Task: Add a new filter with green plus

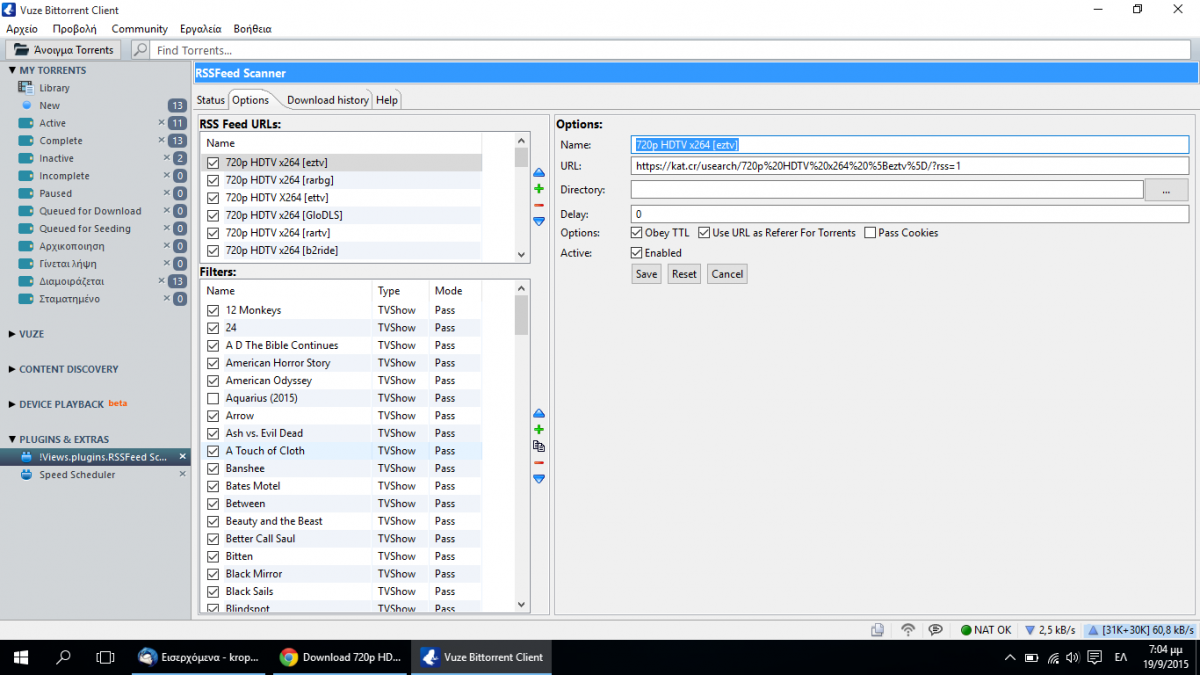Action: (x=539, y=429)
